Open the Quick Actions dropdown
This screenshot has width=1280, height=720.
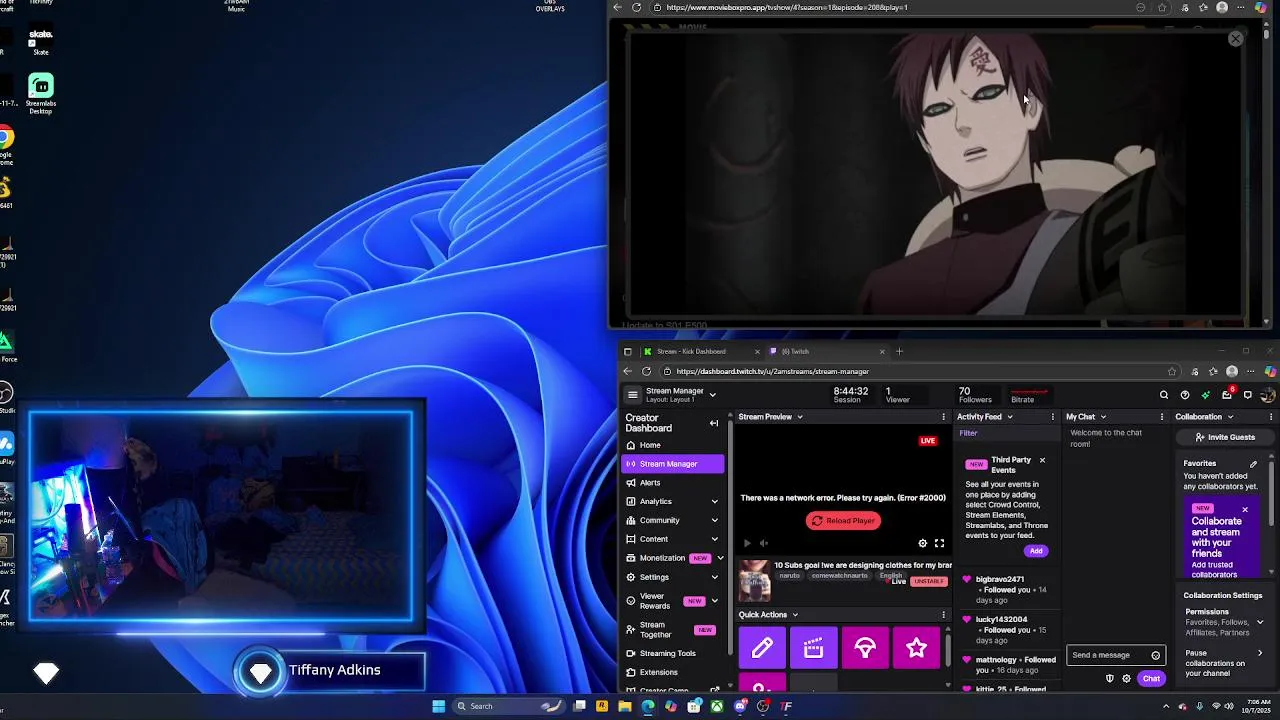click(795, 615)
